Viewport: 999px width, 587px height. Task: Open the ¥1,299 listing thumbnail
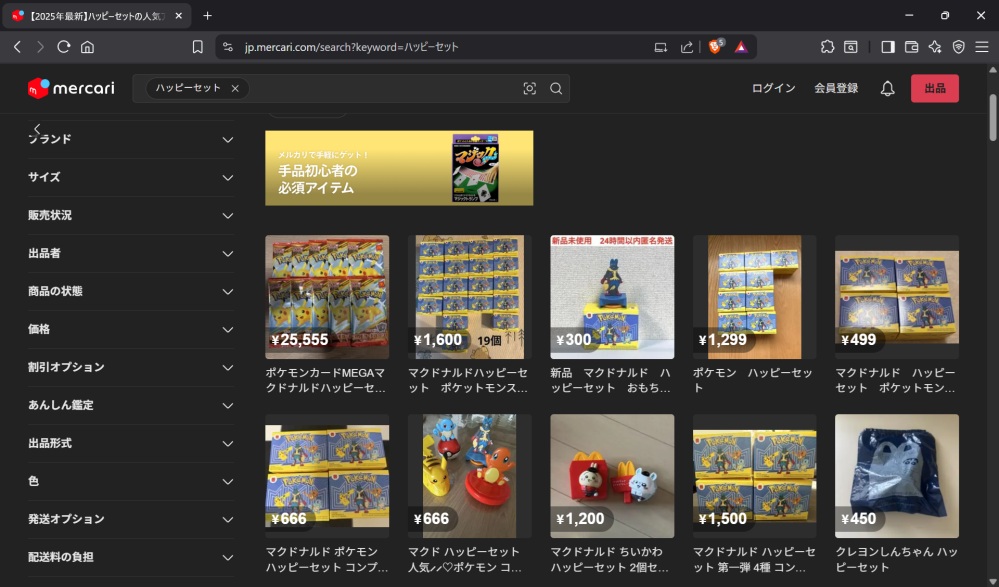pyautogui.click(x=754, y=297)
